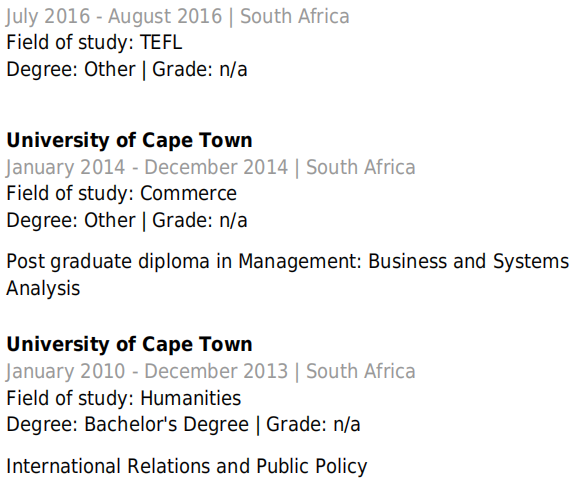
Task: Click the Field of study: Commerce line
Action: click(121, 193)
